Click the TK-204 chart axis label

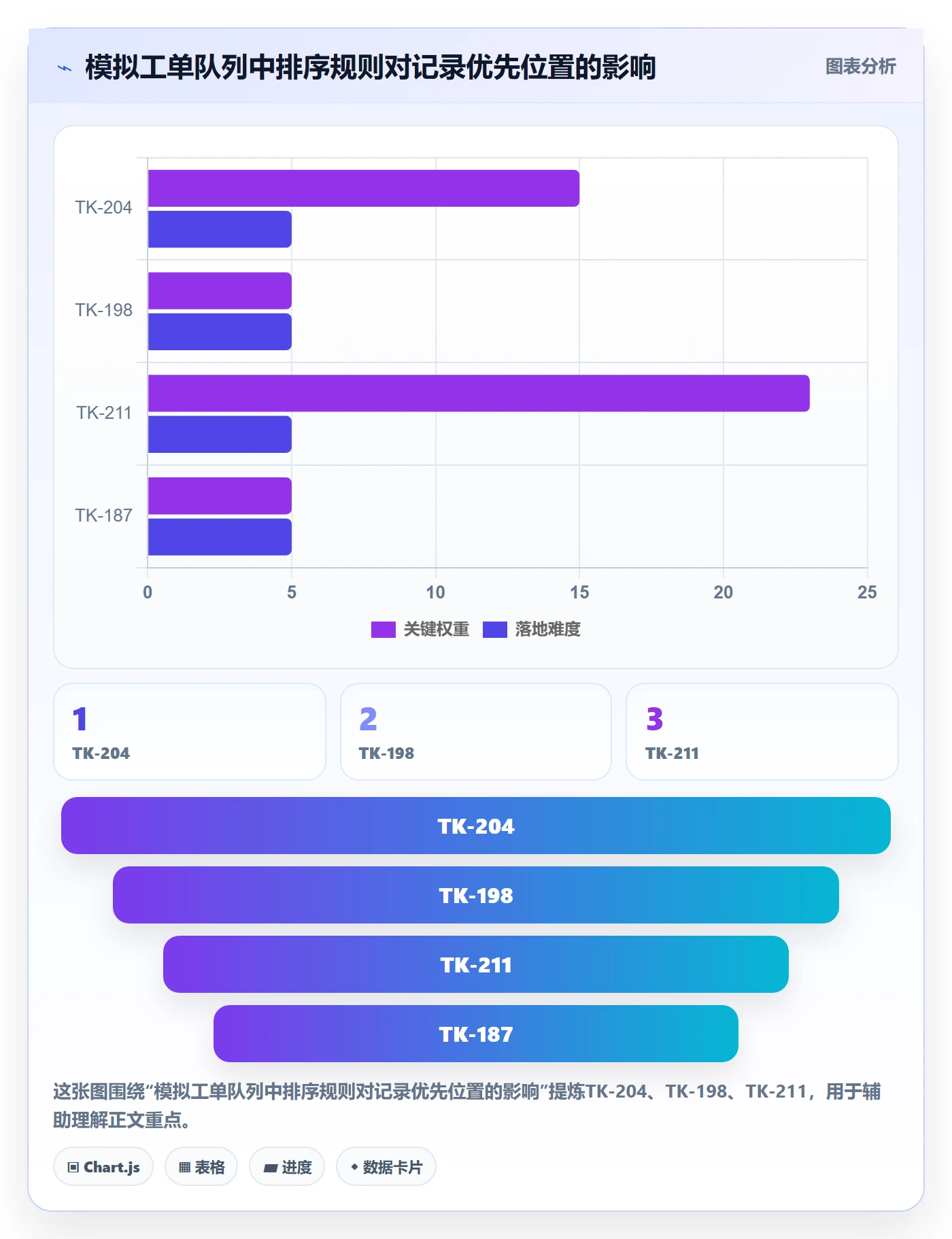click(103, 207)
